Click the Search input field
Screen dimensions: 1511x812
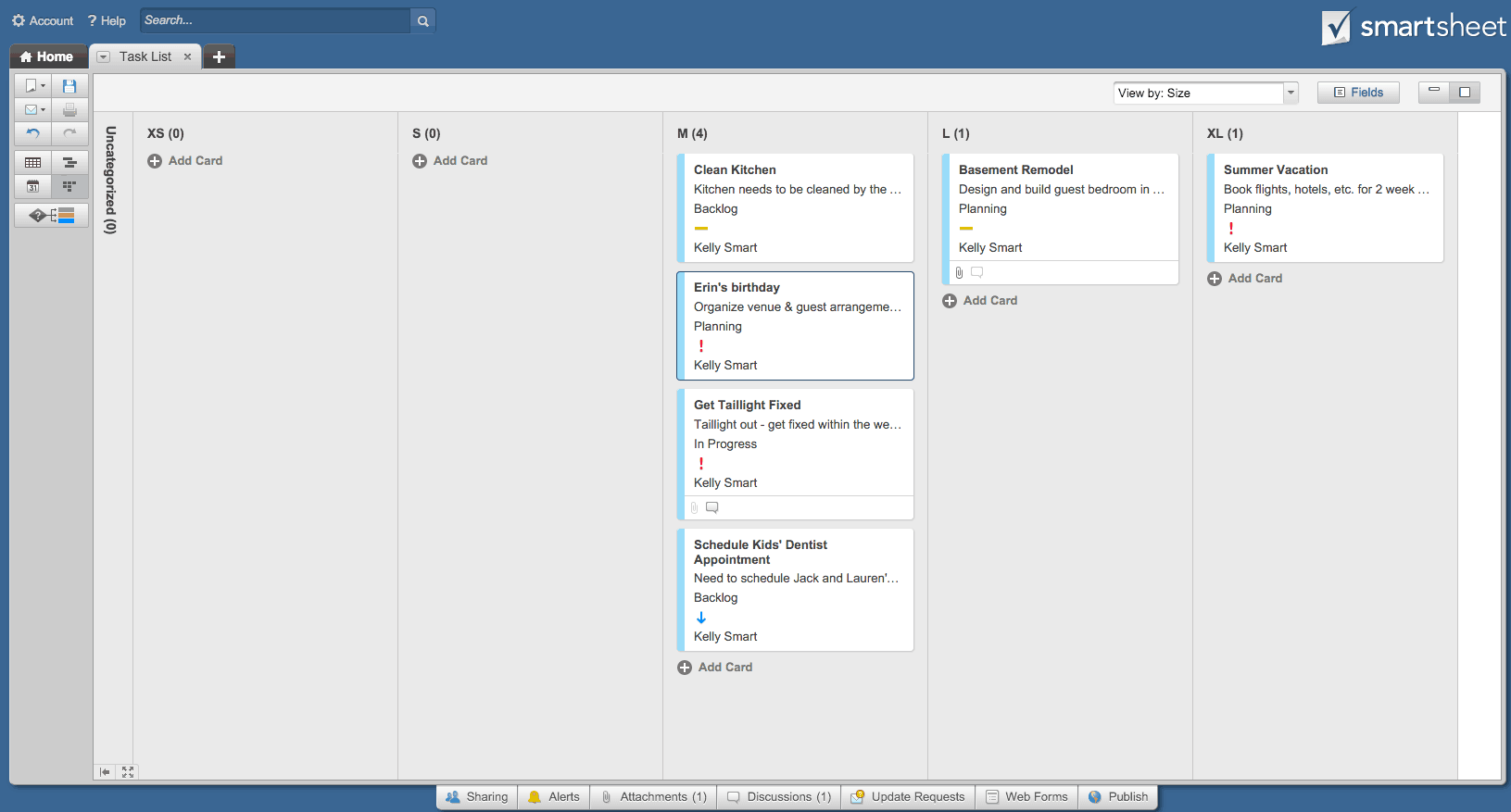(274, 20)
